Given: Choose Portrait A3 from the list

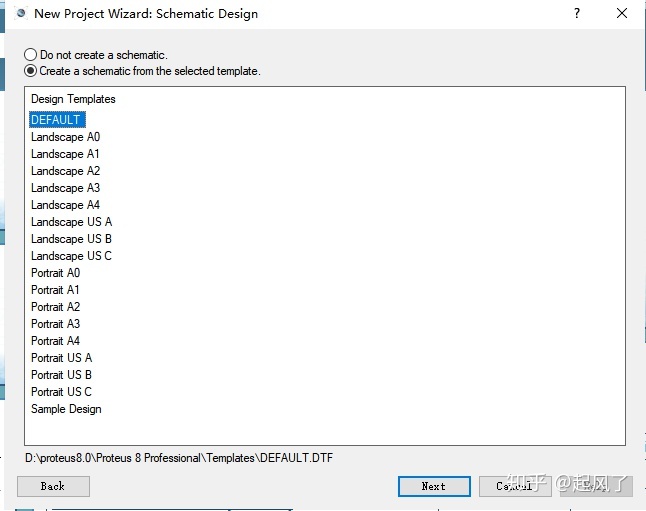Looking at the screenshot, I should tap(56, 324).
